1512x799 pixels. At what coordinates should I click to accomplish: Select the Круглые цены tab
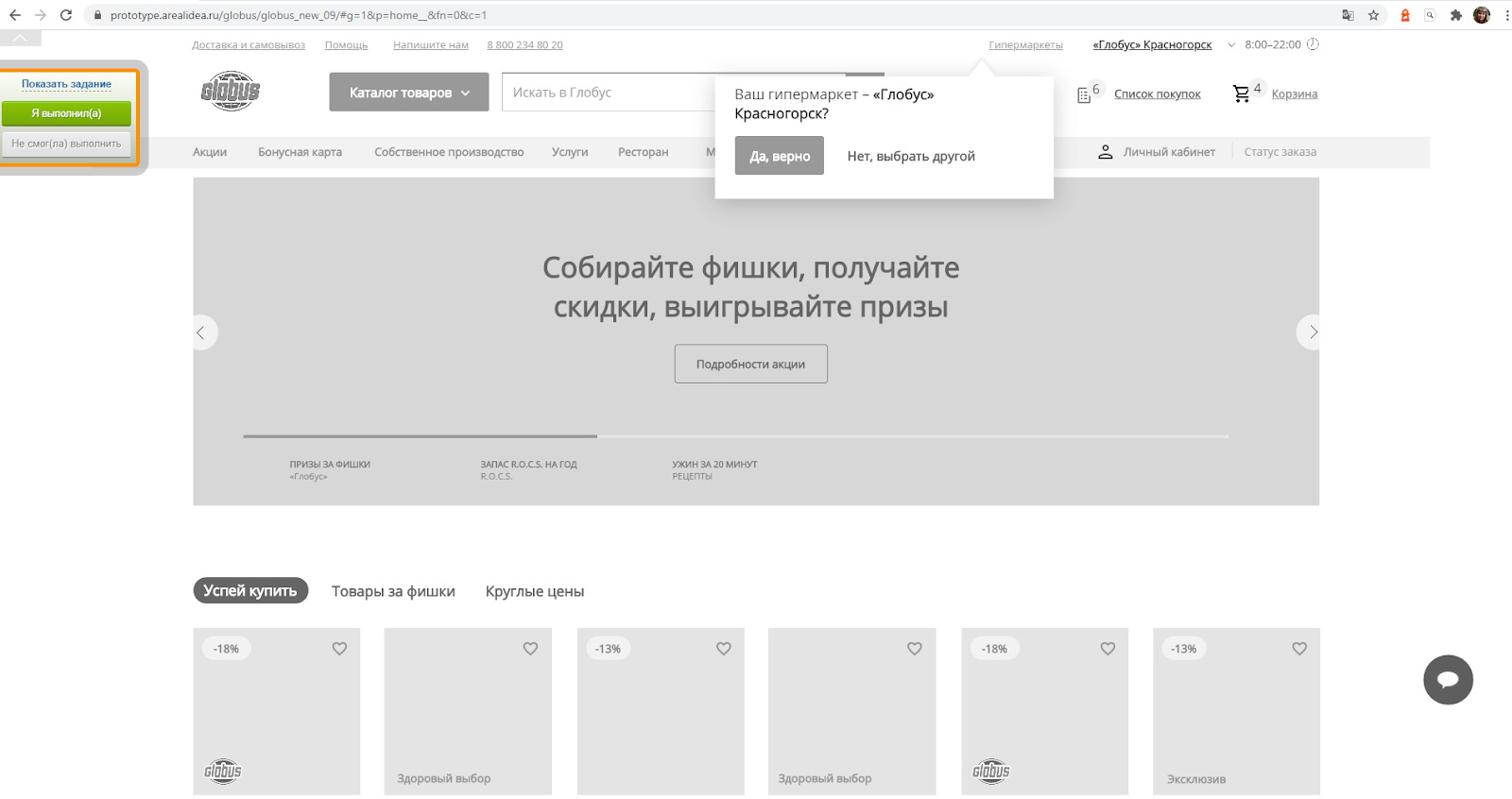pos(535,591)
